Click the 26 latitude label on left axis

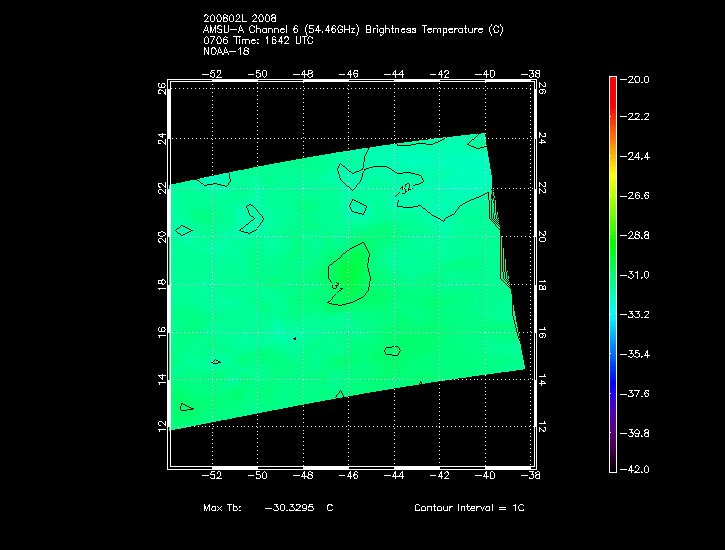point(160,88)
